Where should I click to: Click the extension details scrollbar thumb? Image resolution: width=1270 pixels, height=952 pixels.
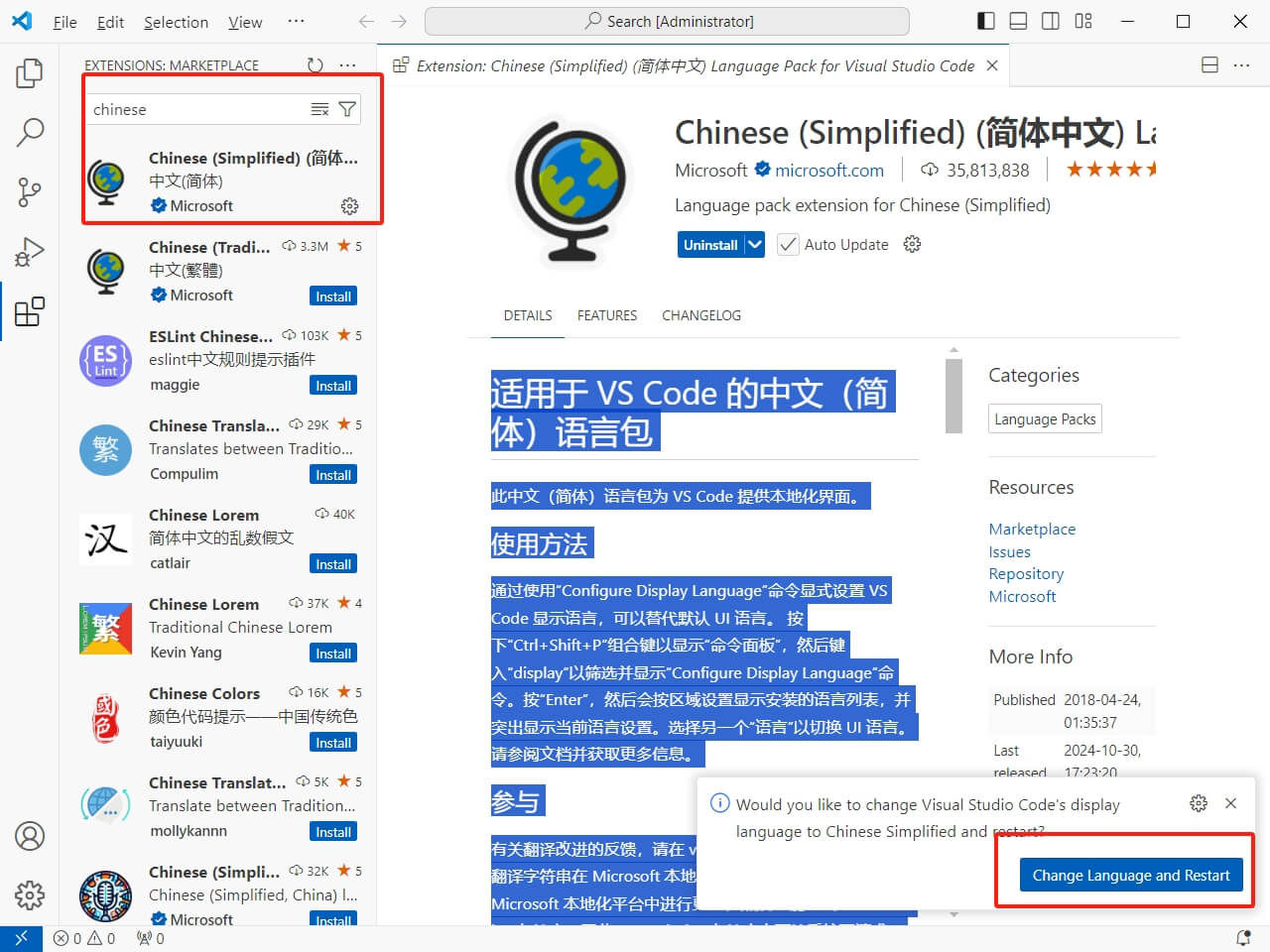pos(953,396)
